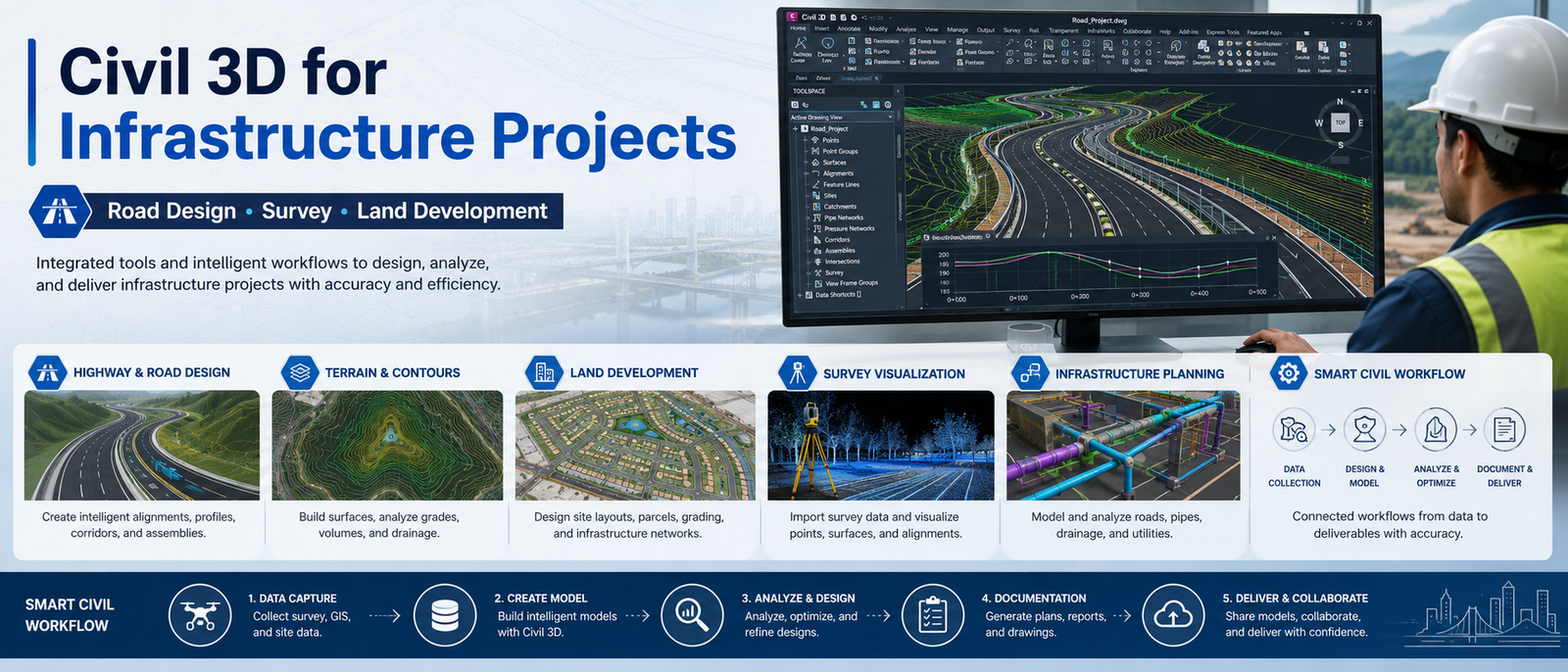This screenshot has height=672, width=1568.
Task: Click the 0+100 station label on profile view
Action: [x=1018, y=297]
